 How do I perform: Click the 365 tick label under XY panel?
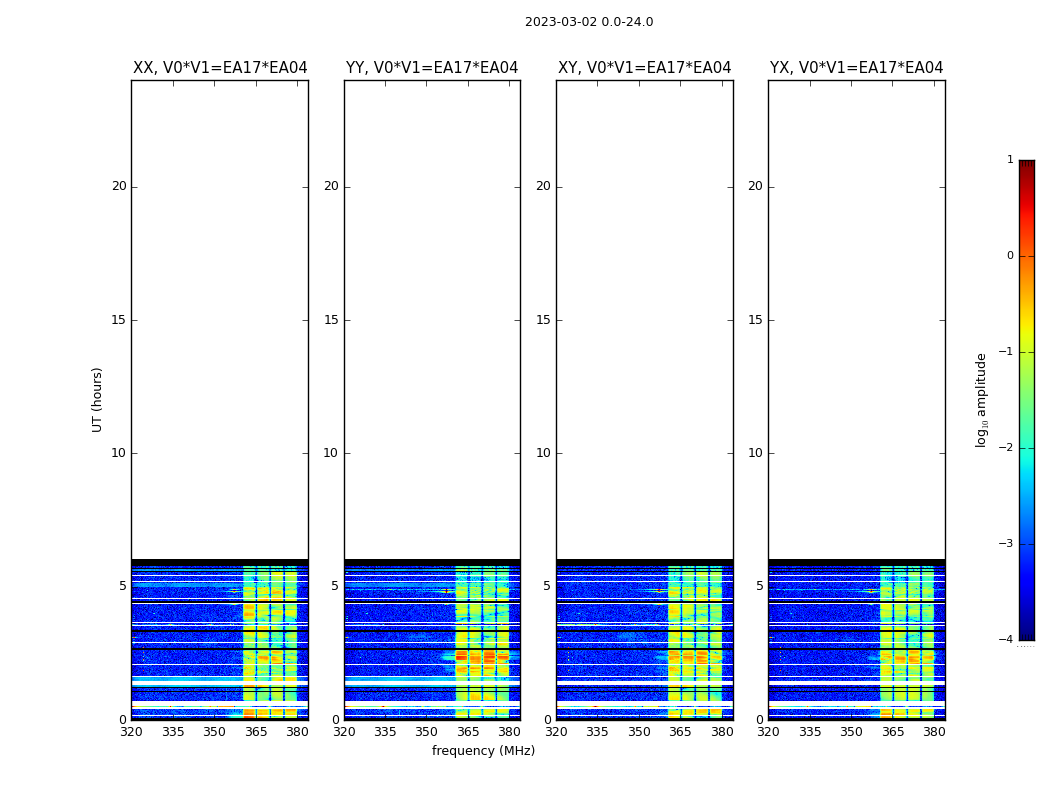click(680, 732)
